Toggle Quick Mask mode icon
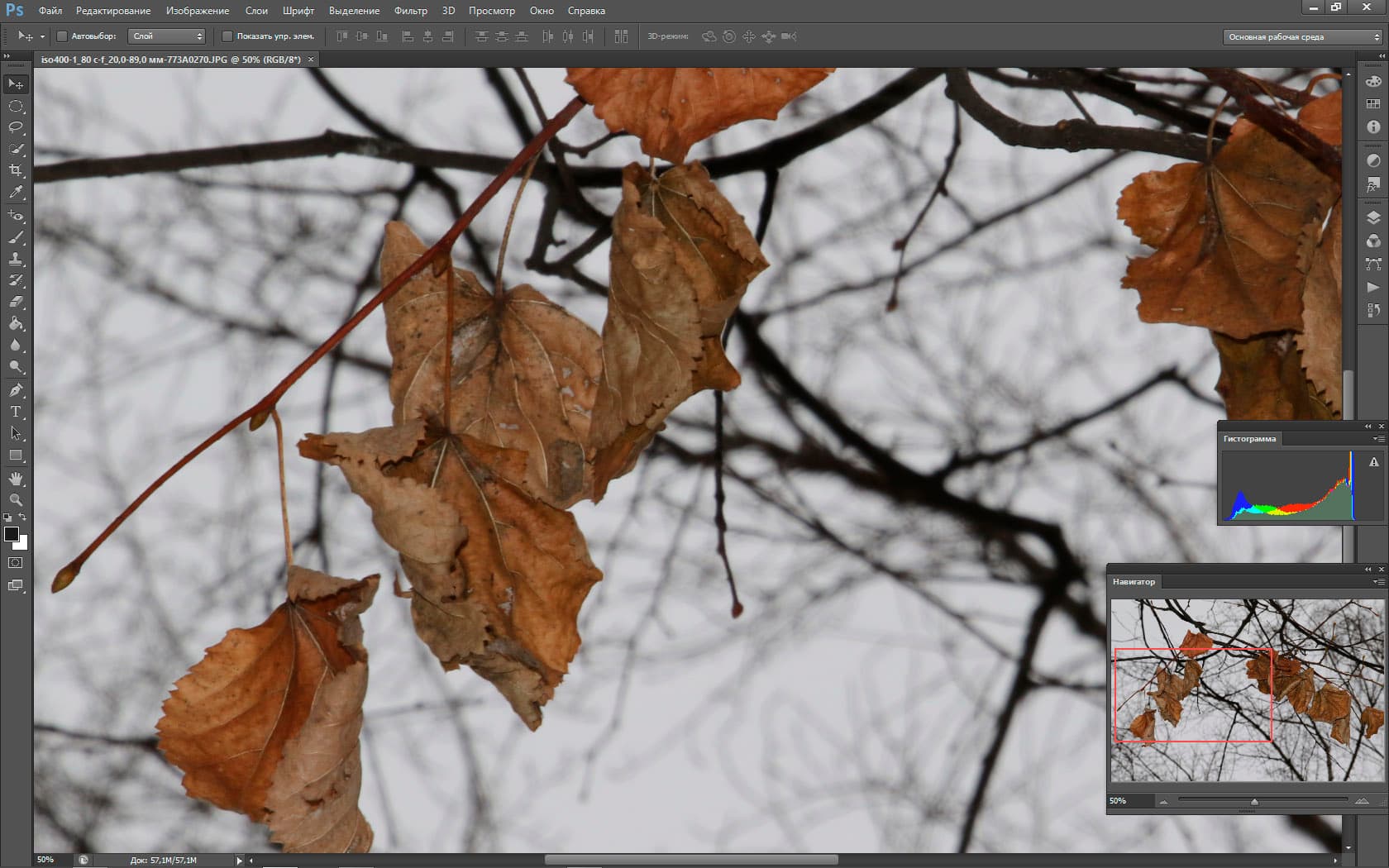The height and width of the screenshot is (868, 1389). 16,563
